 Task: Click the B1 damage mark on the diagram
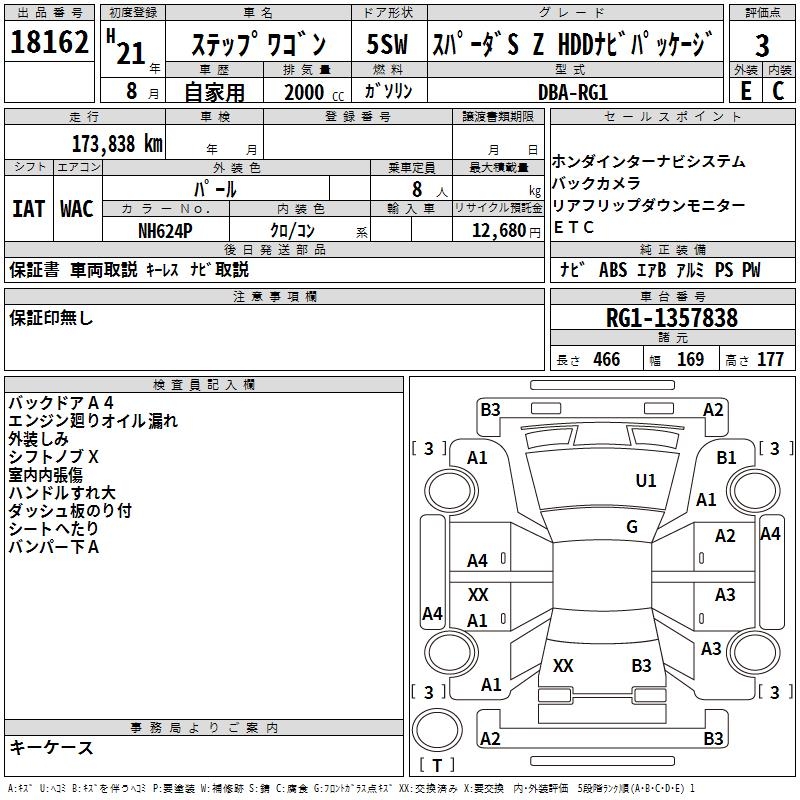tap(727, 457)
